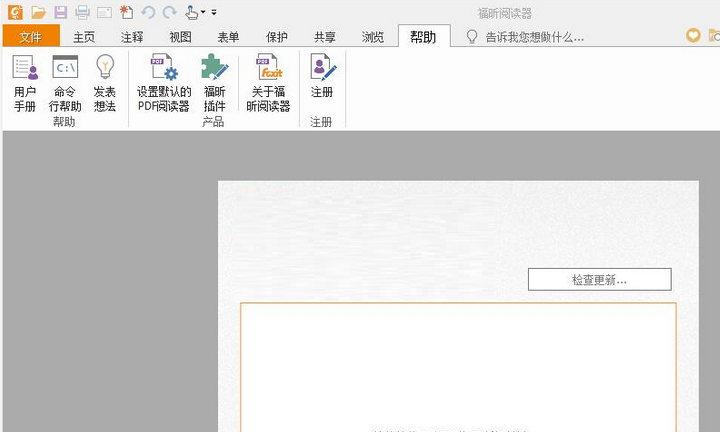Screen dimensions: 720x432
Task: Save document using floppy disk icon
Action: click(x=61, y=12)
